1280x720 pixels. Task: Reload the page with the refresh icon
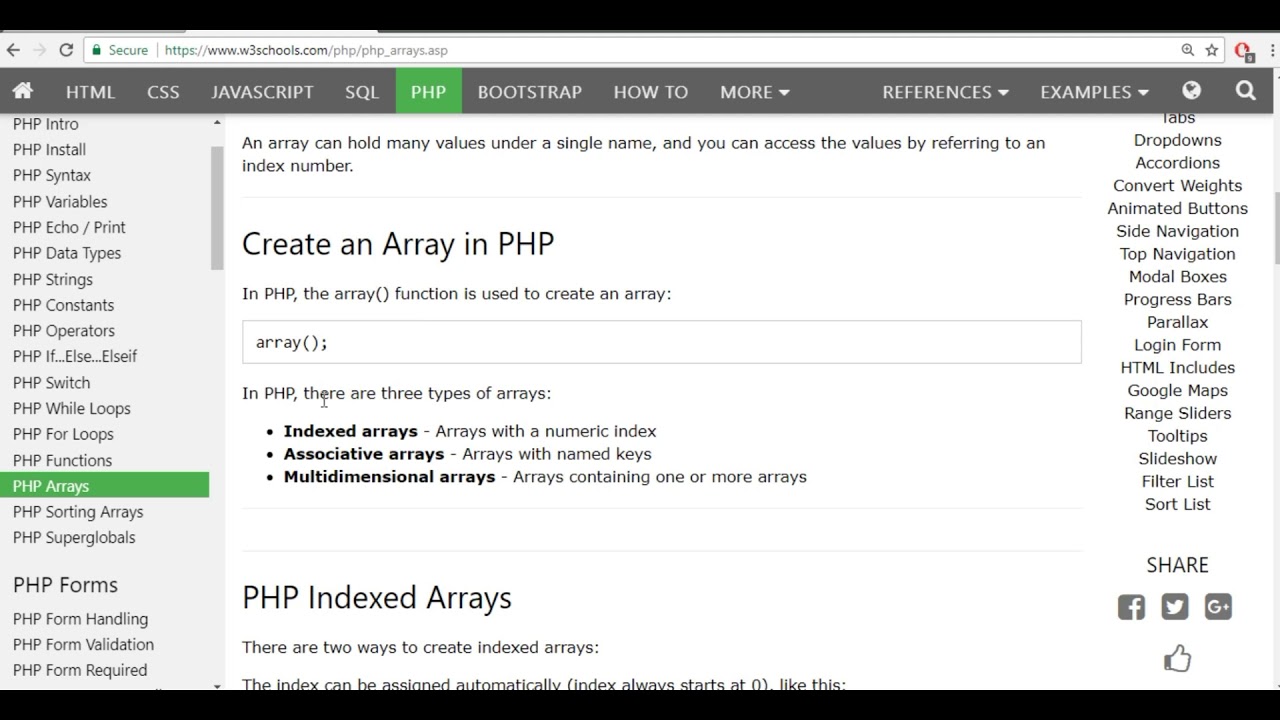pyautogui.click(x=66, y=50)
